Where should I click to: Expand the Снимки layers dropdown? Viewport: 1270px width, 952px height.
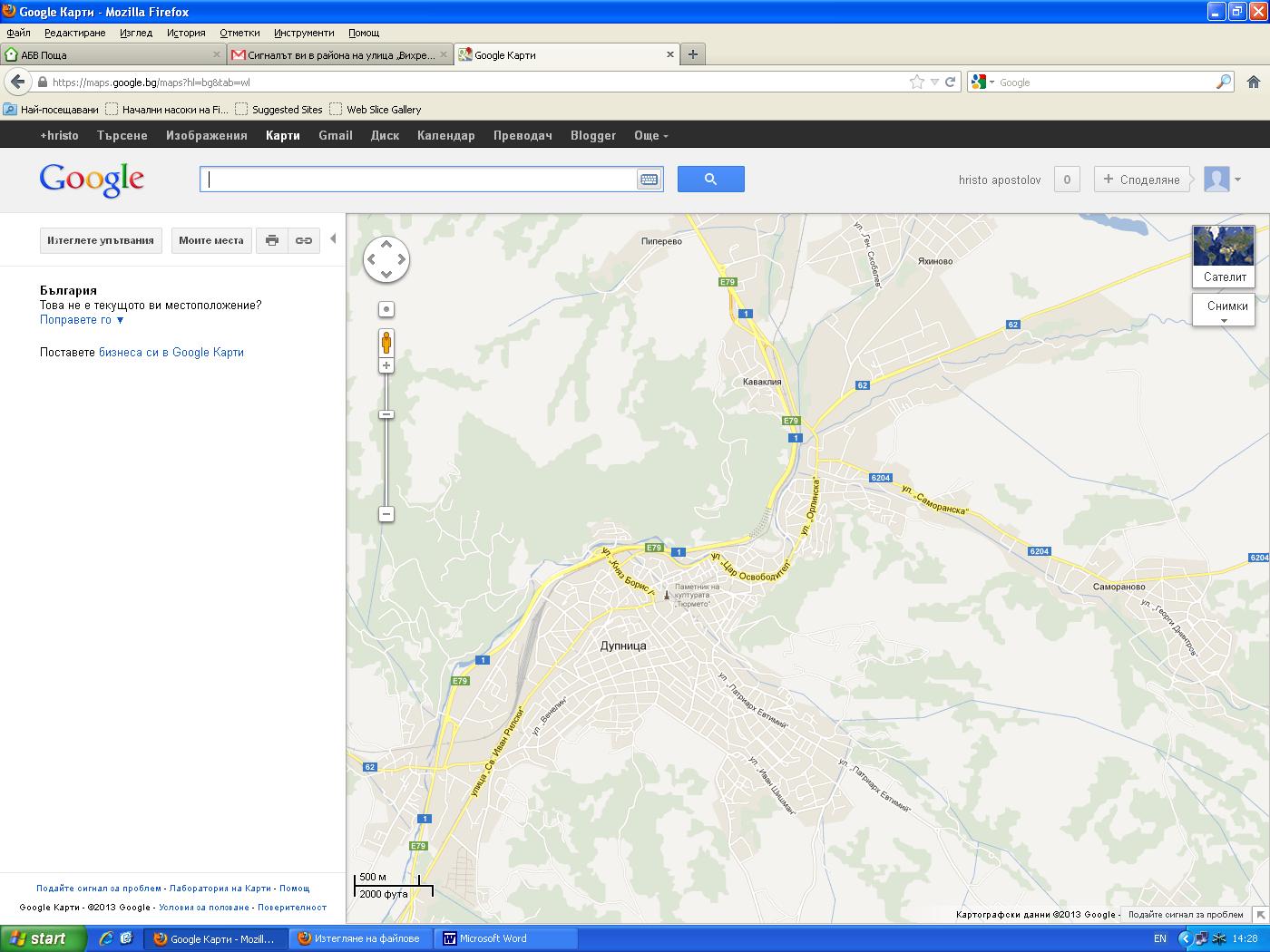coord(1224,309)
